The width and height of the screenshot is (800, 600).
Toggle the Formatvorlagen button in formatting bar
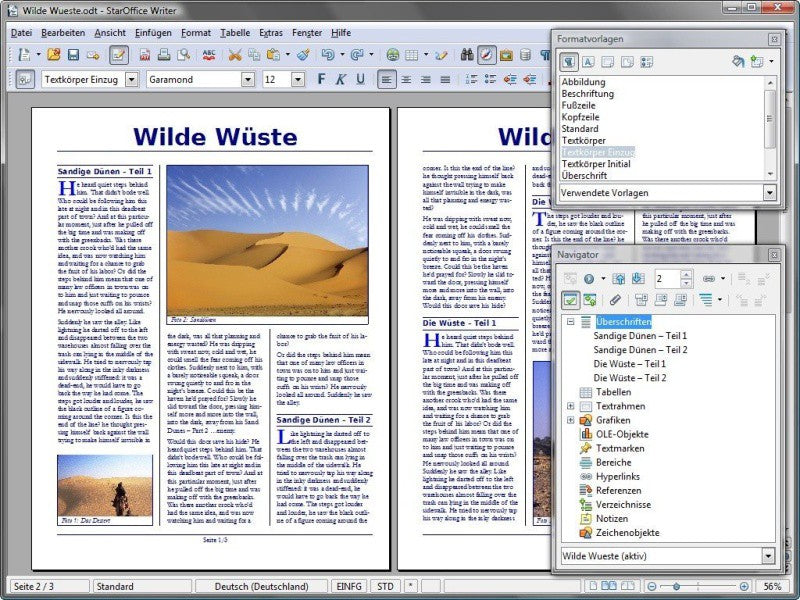coord(25,79)
